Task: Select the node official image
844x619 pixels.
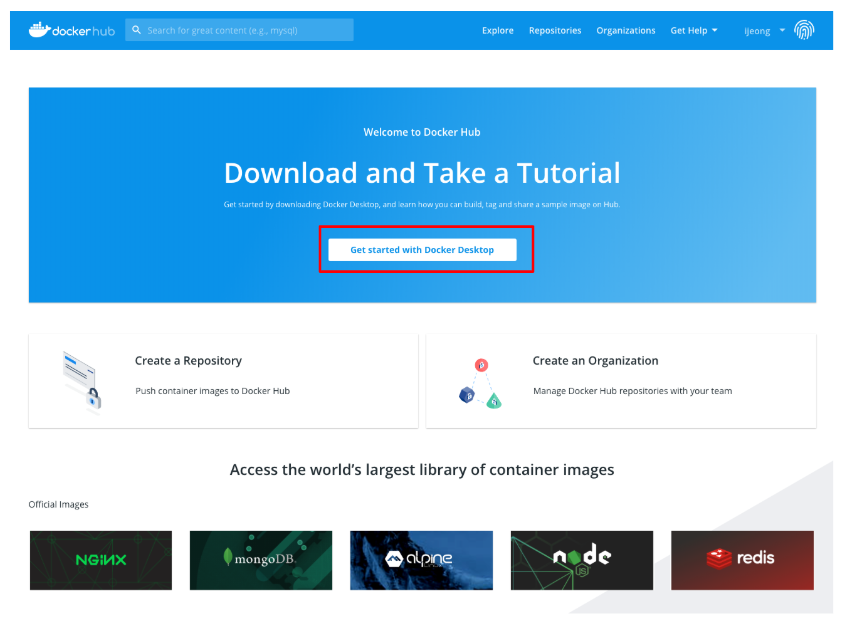Action: click(x=582, y=560)
